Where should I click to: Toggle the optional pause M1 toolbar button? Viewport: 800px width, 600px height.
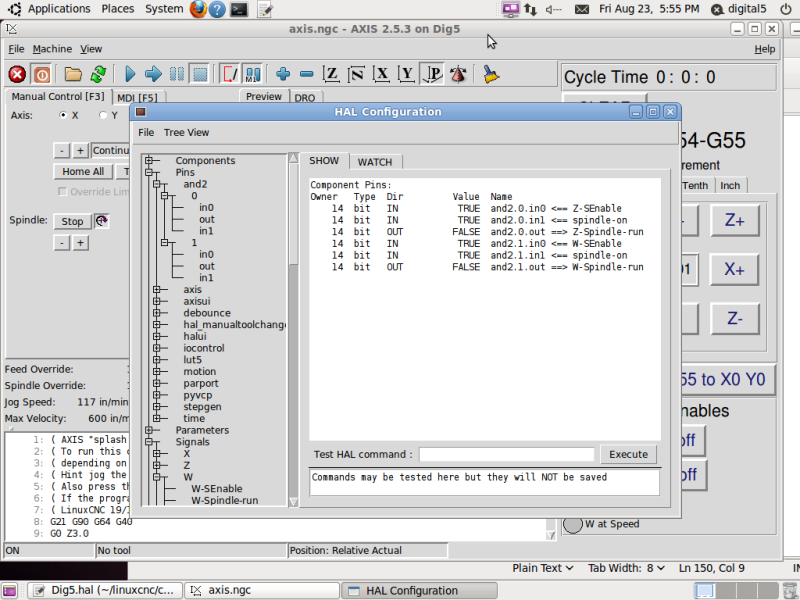click(x=252, y=74)
